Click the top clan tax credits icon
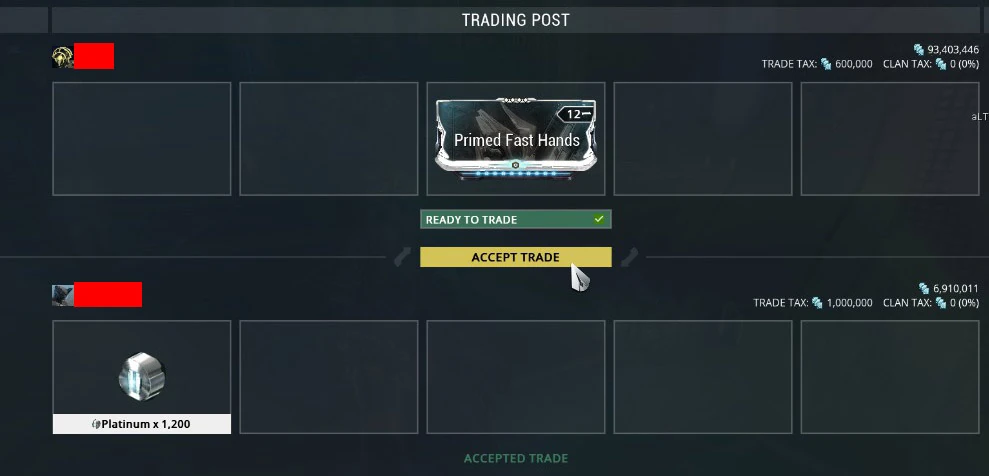Image resolution: width=989 pixels, height=476 pixels. click(x=941, y=64)
